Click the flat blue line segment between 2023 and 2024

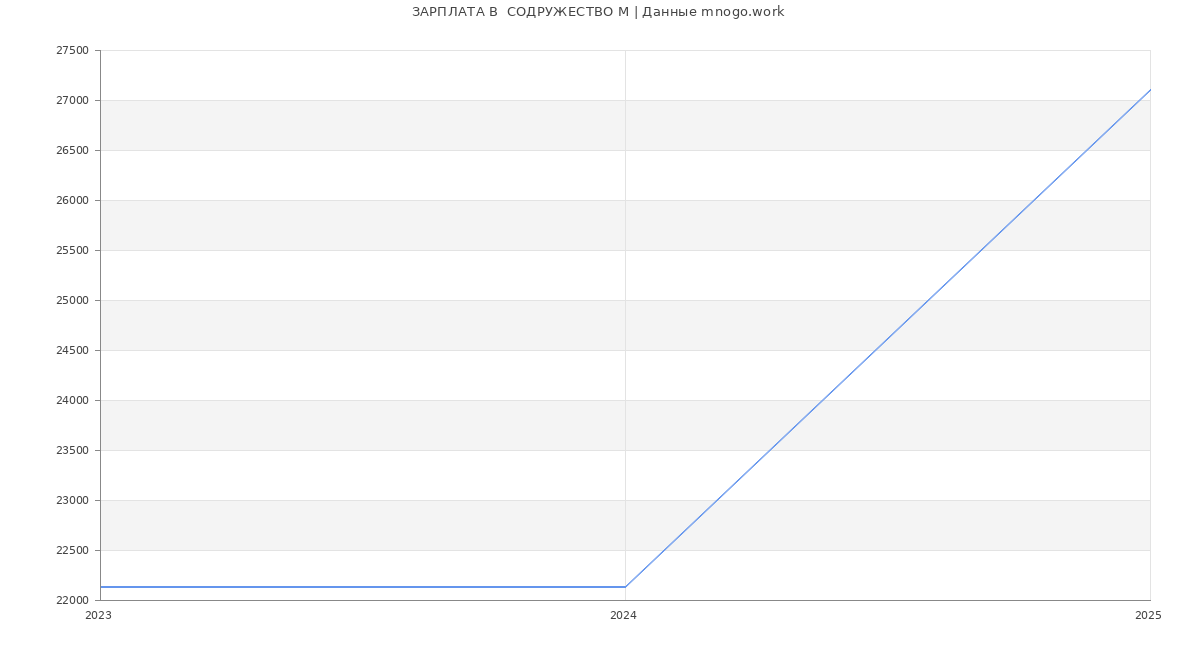[x=360, y=587]
